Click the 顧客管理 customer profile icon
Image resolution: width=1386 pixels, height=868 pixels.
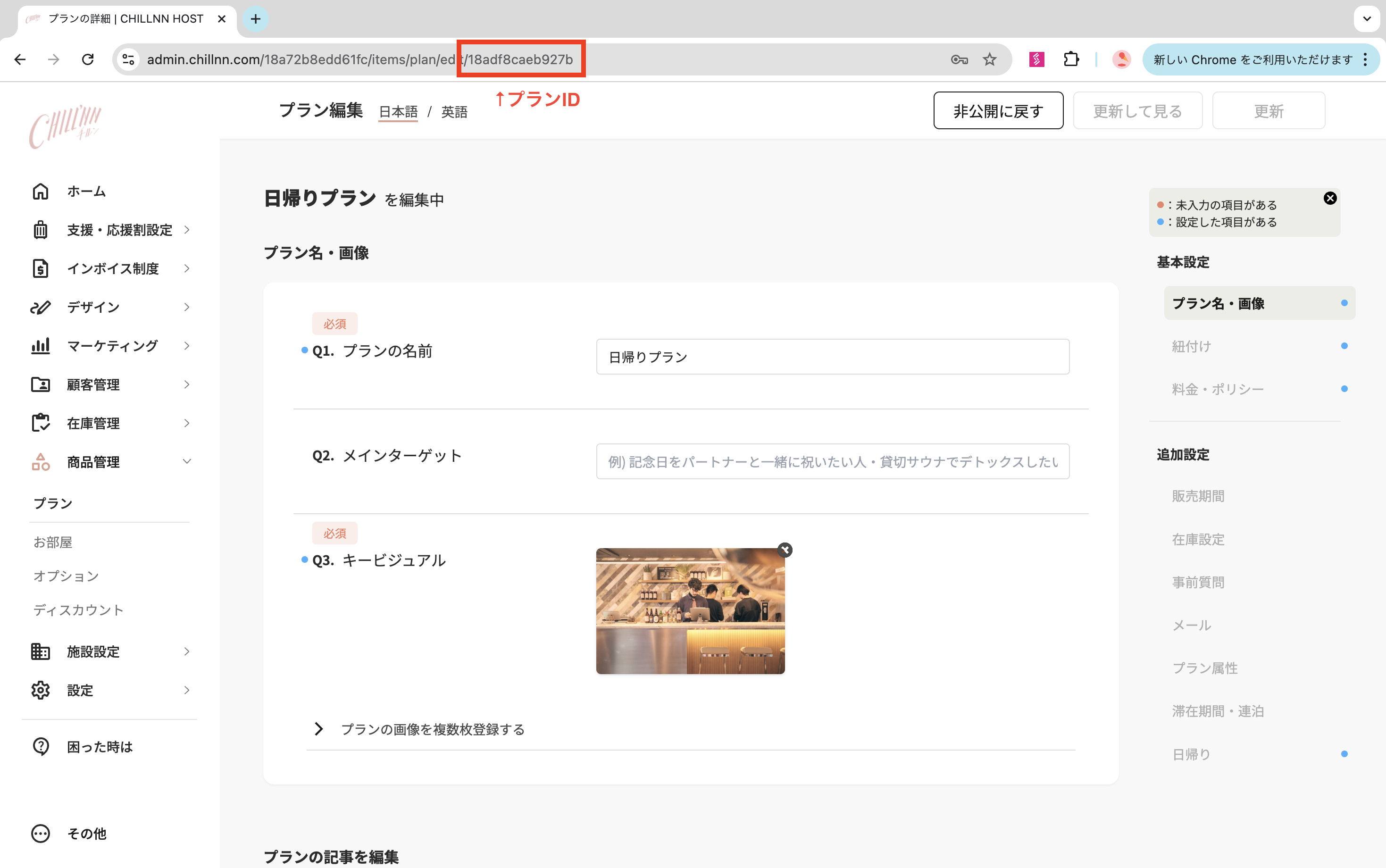pyautogui.click(x=40, y=384)
